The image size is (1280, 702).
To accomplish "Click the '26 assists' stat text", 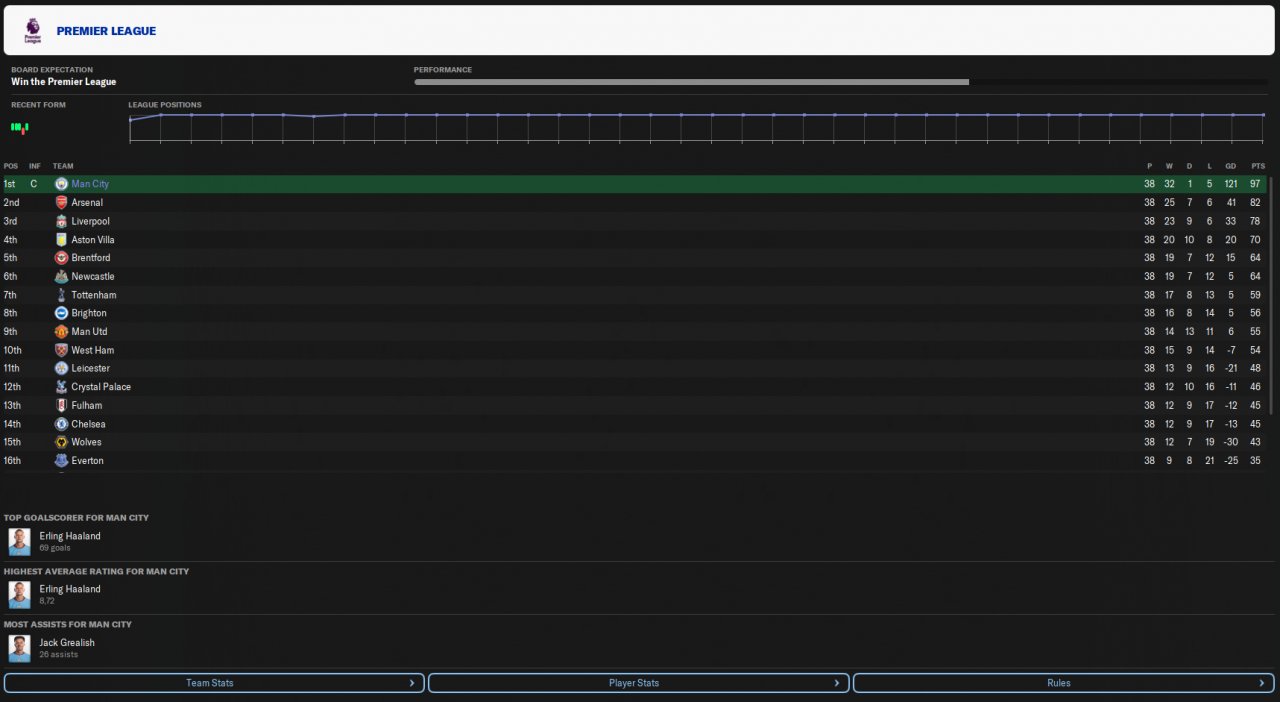I will [58, 654].
